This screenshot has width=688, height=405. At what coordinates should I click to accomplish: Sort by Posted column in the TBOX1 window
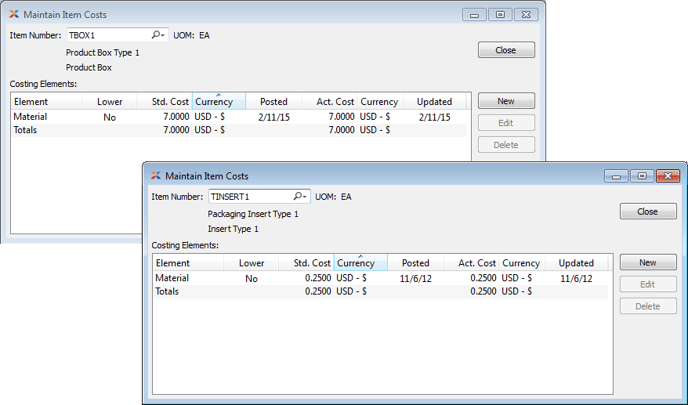(x=273, y=102)
